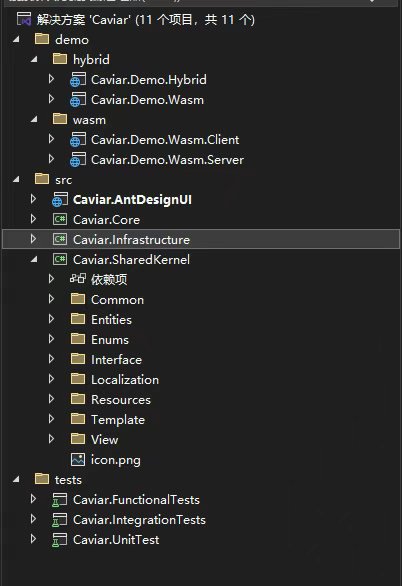
Task: Click the src folder icon
Action: [x=42, y=179]
